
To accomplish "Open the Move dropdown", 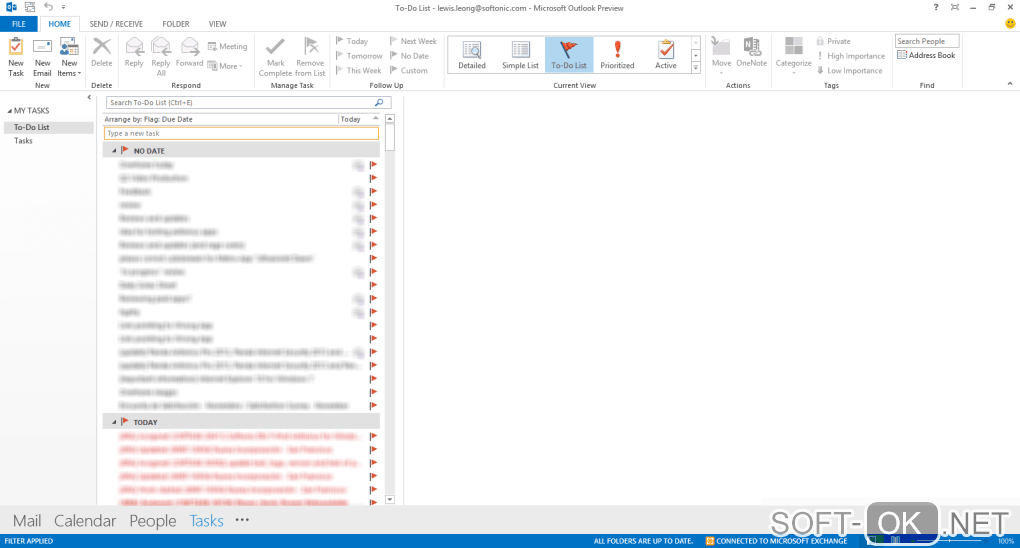I will [x=721, y=56].
